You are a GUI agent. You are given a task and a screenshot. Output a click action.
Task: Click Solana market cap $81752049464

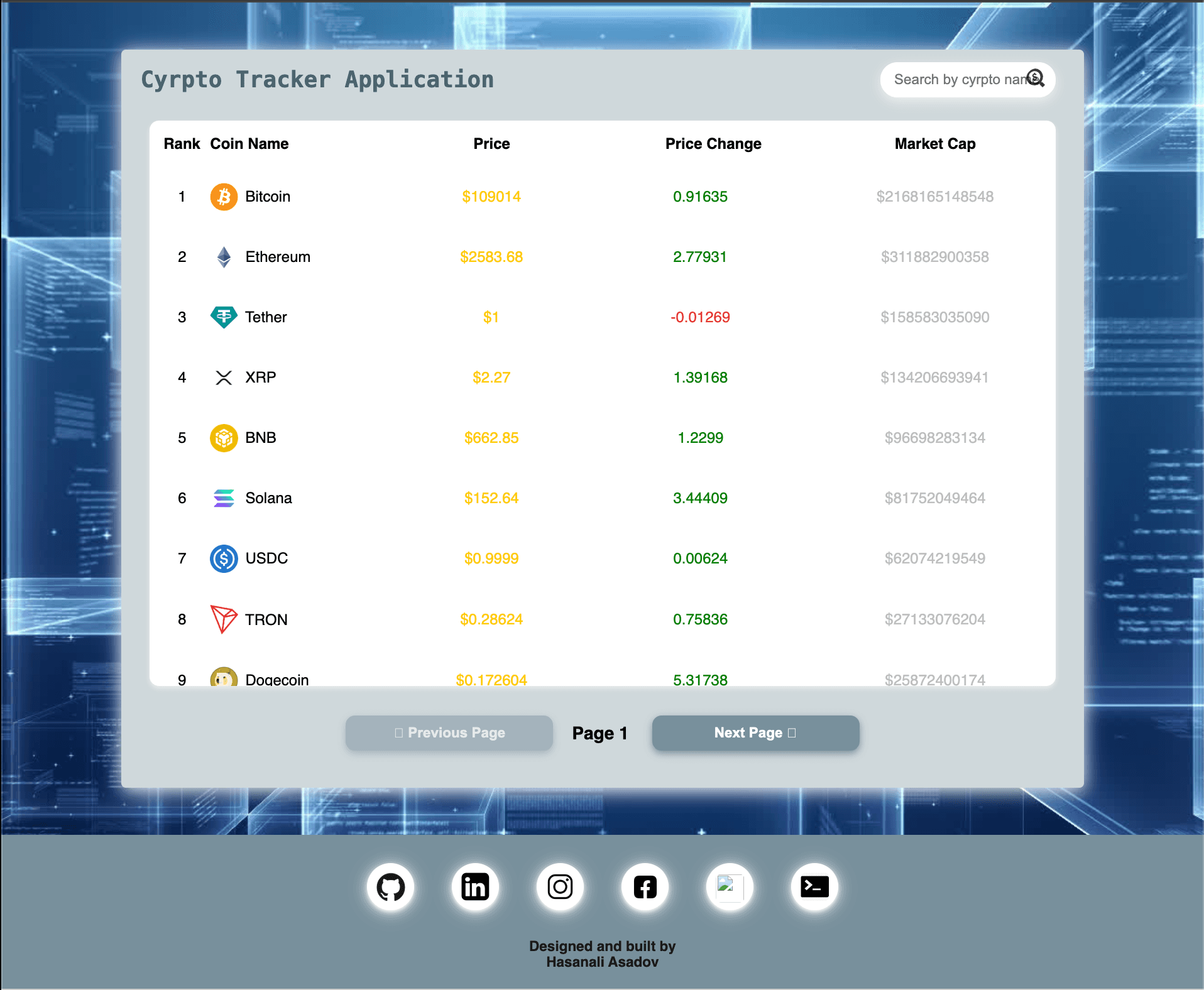coord(935,498)
